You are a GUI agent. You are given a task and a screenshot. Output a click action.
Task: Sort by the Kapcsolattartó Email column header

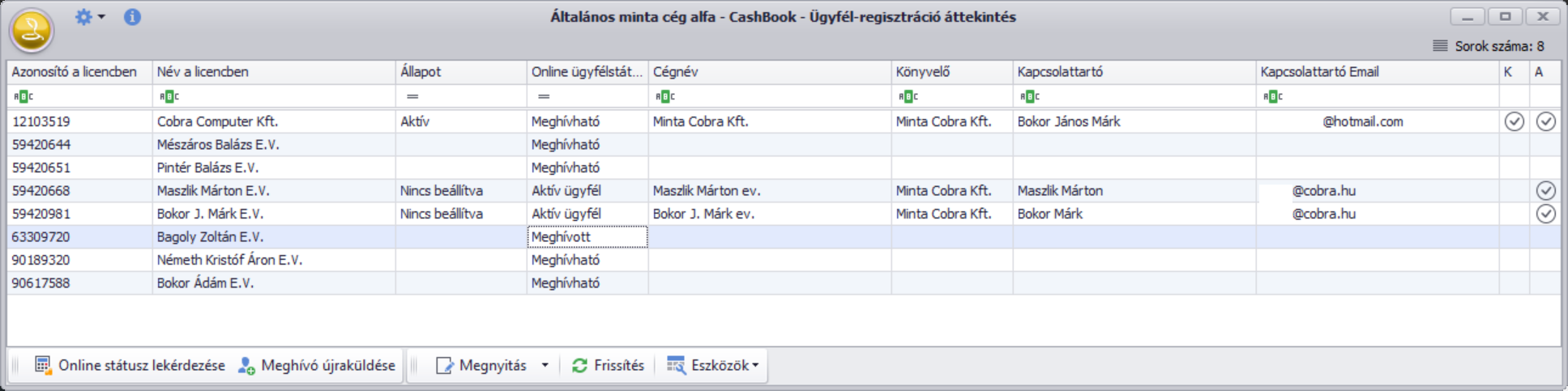(x=1377, y=72)
